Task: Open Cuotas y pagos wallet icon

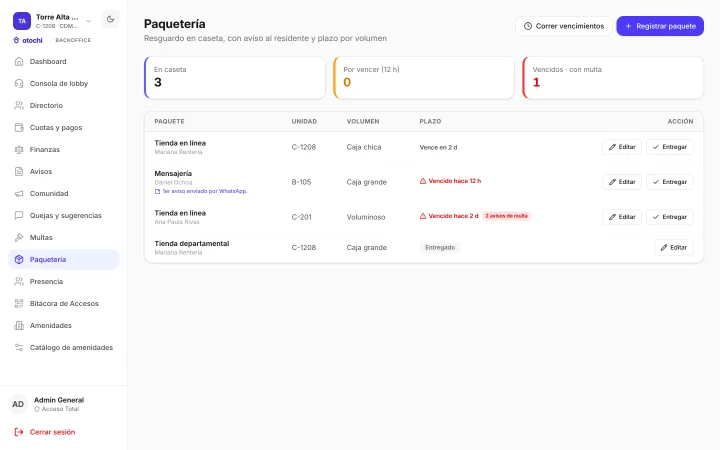Action: click(x=19, y=128)
